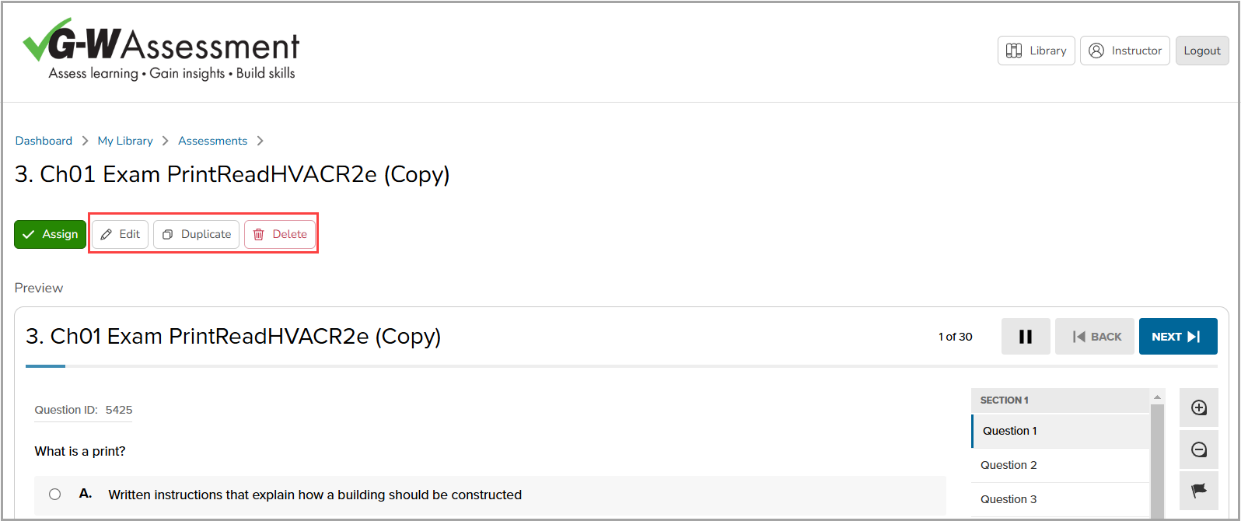Advance with the NEXT button
This screenshot has height=521, width=1241.
pos(1178,337)
